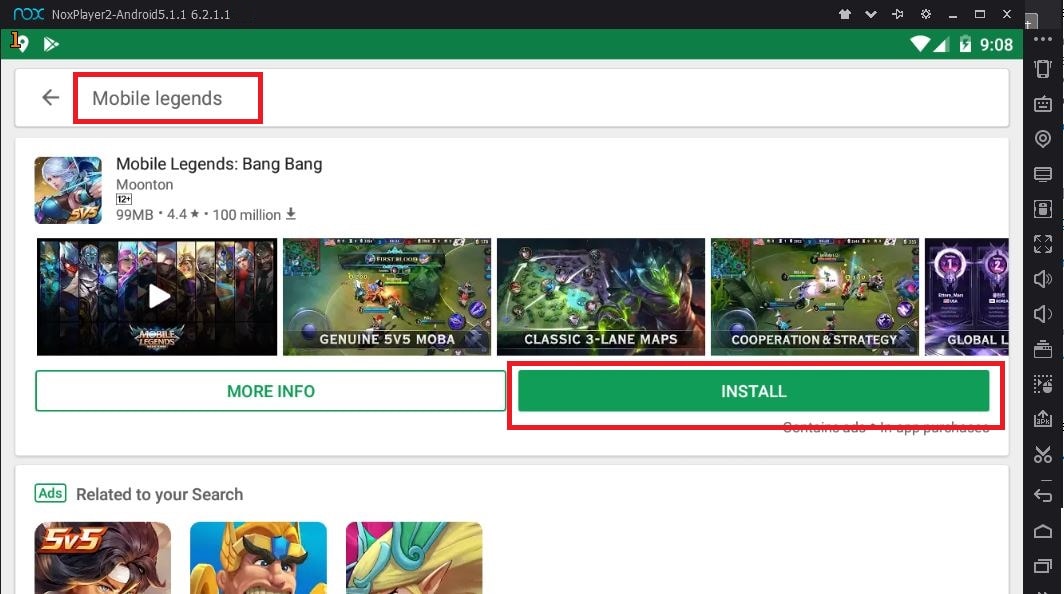The image size is (1064, 594).
Task: Go to Android home via sidebar
Action: point(1043,530)
